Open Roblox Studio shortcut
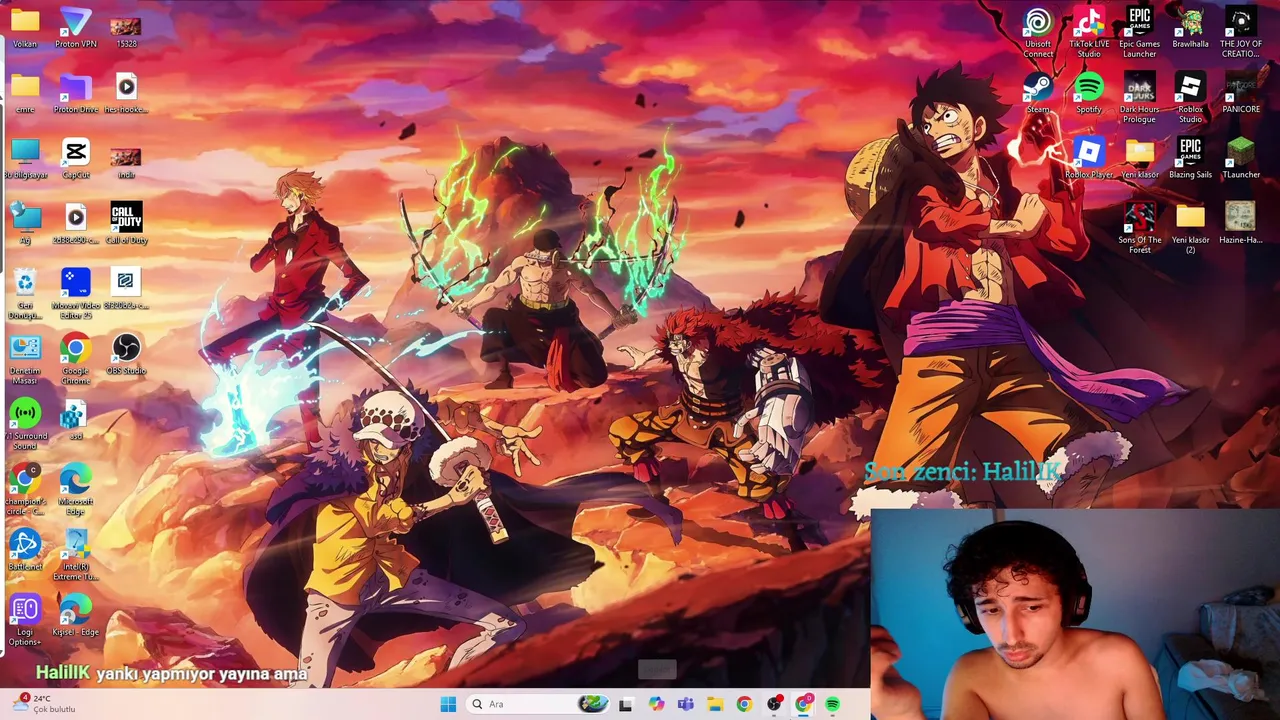The image size is (1280, 720). pos(1190,98)
